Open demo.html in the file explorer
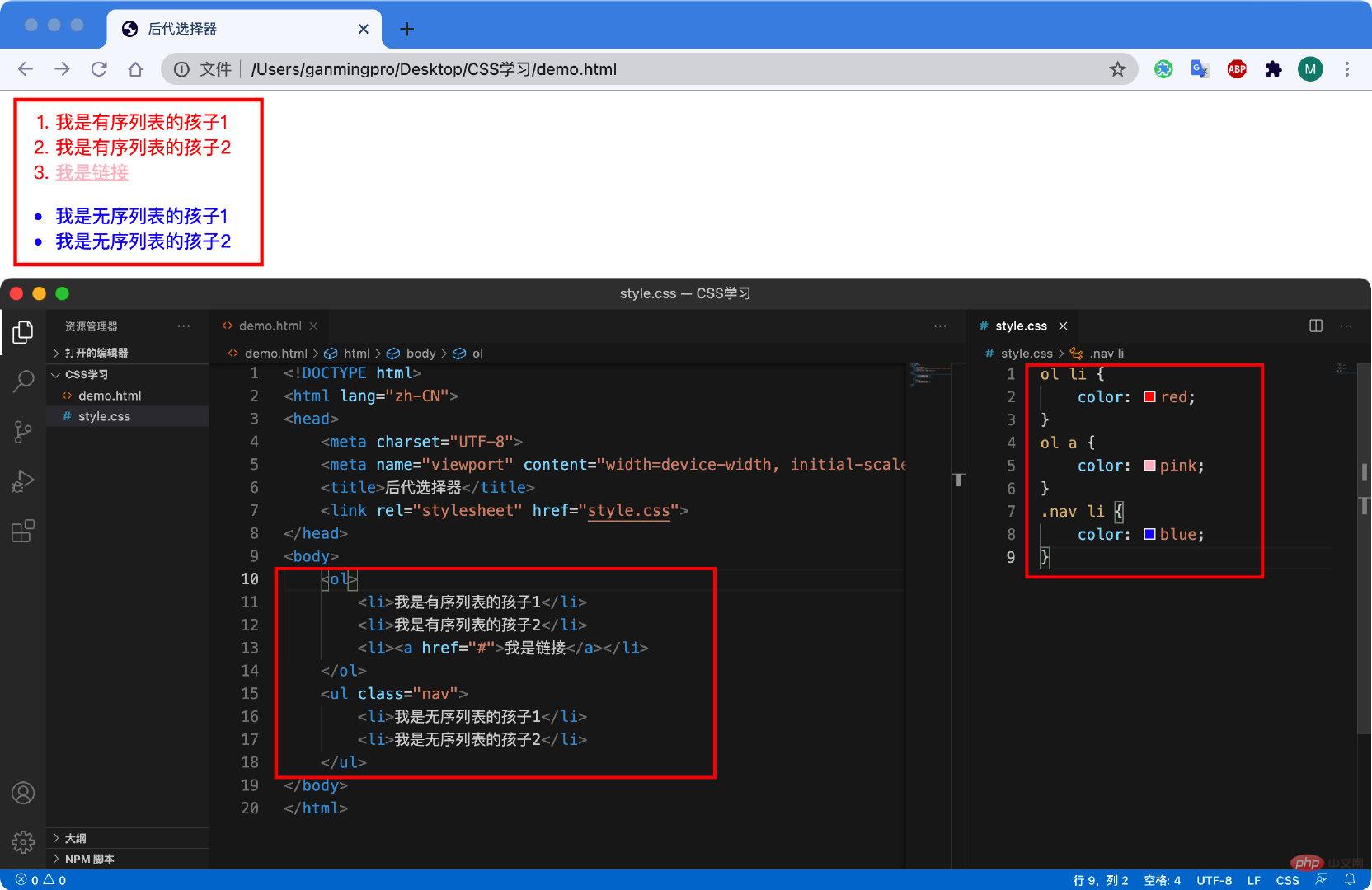 tap(128, 396)
